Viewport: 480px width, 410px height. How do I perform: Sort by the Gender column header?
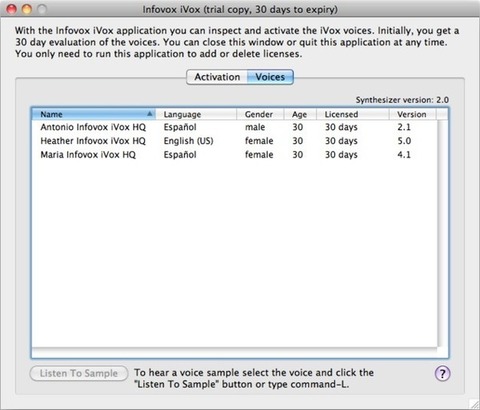click(260, 114)
